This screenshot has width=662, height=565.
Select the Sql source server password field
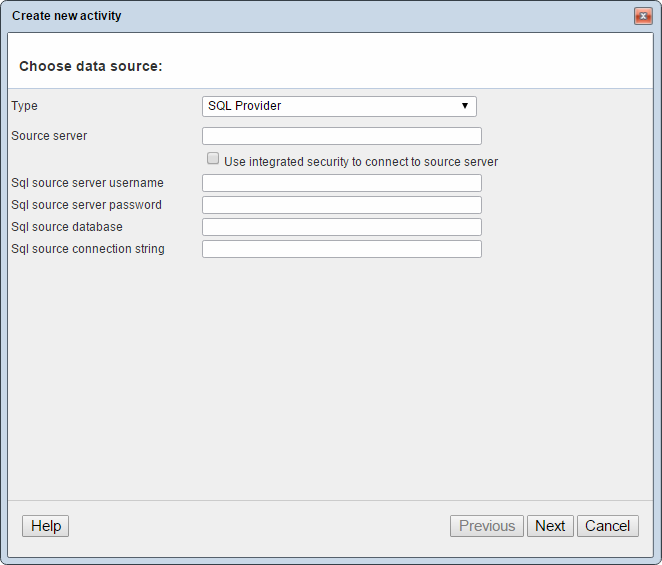(x=341, y=205)
